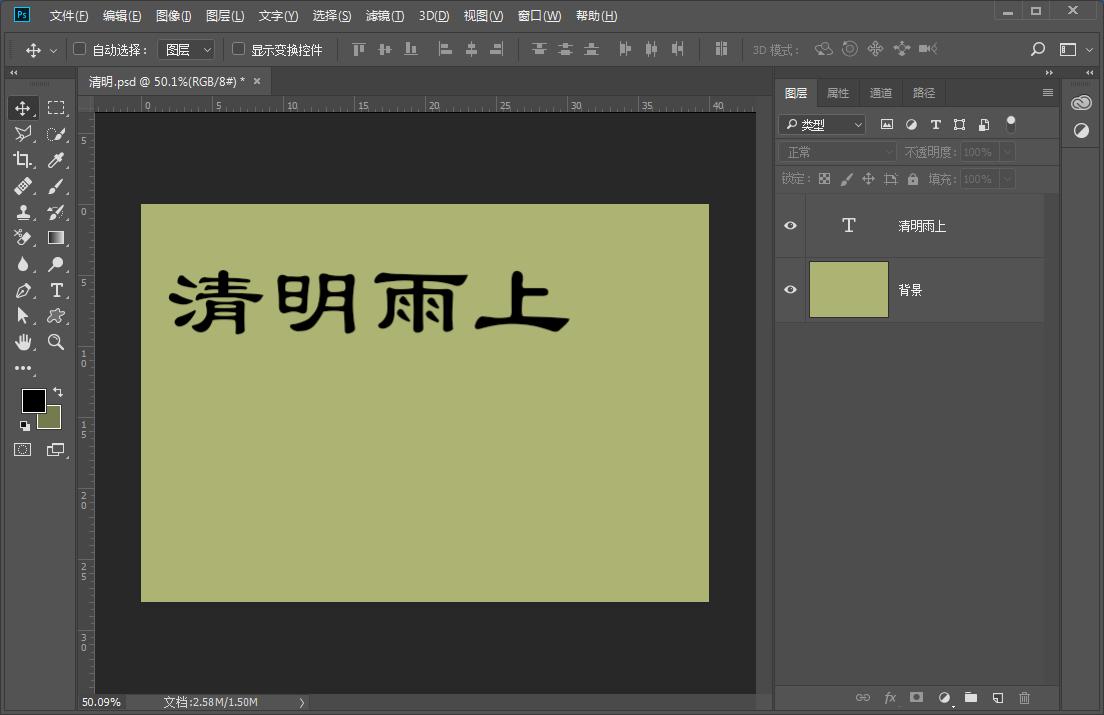Enable the 自动选择 checkbox
The width and height of the screenshot is (1104, 715).
[77, 48]
